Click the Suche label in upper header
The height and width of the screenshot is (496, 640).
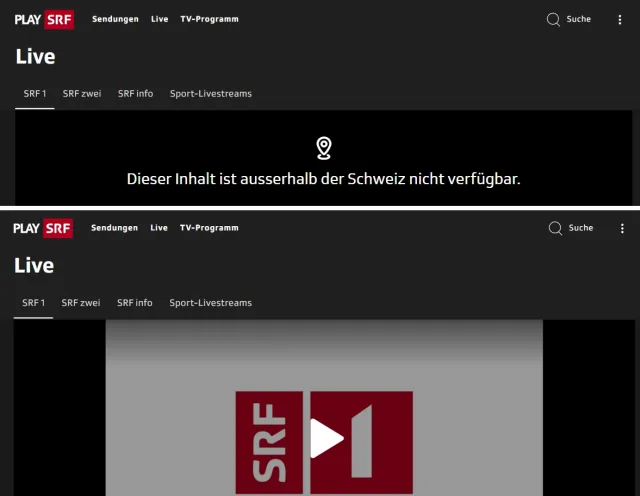pos(578,19)
